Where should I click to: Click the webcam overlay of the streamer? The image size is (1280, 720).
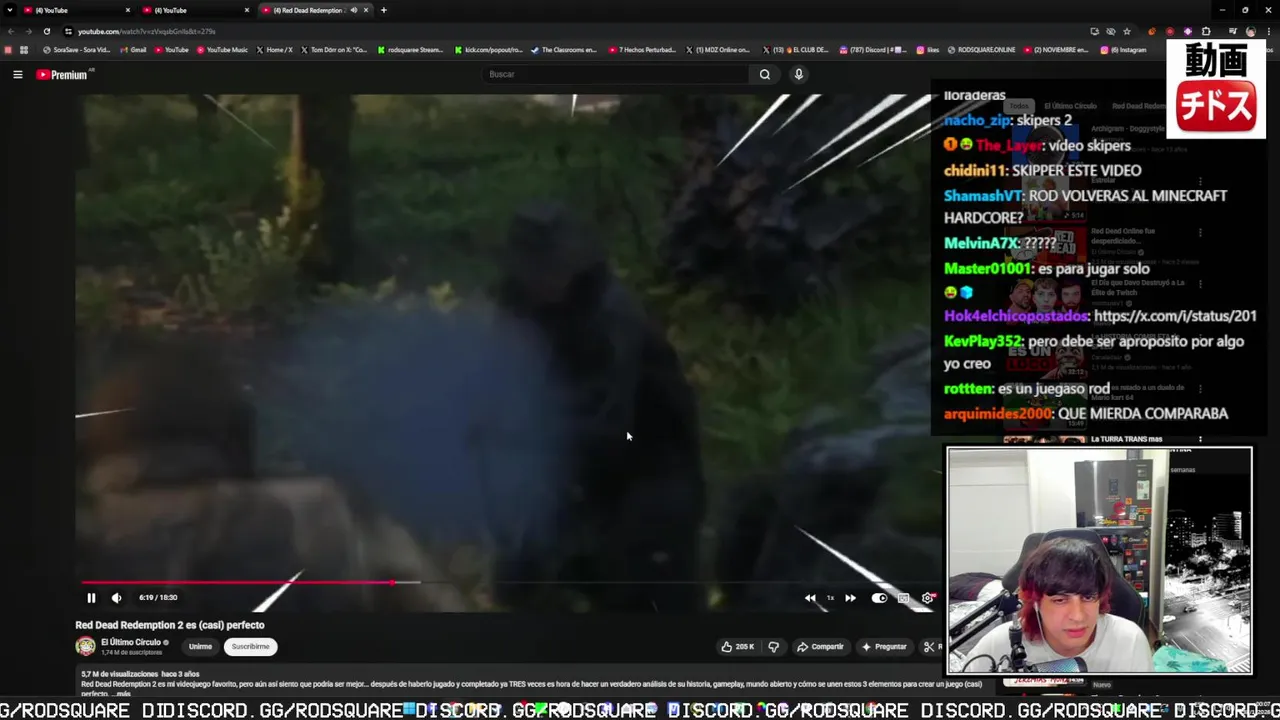pyautogui.click(x=1099, y=560)
